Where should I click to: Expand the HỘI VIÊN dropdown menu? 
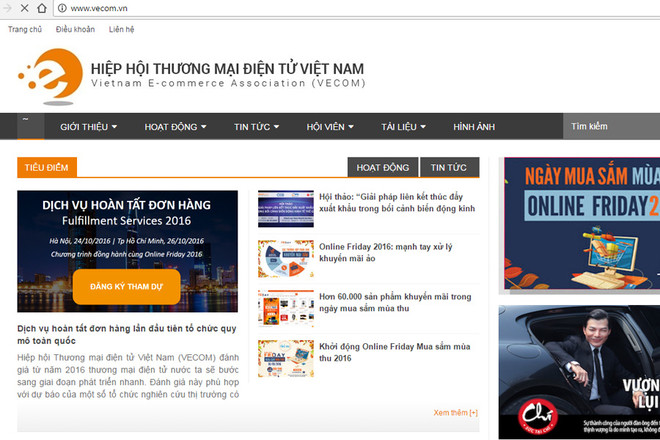point(330,127)
